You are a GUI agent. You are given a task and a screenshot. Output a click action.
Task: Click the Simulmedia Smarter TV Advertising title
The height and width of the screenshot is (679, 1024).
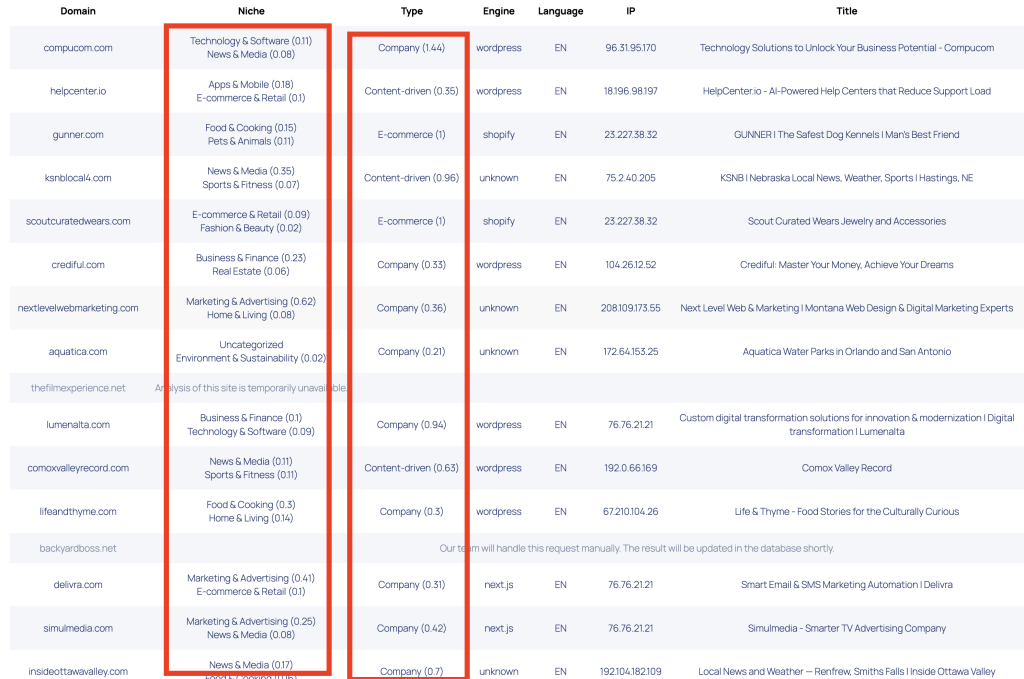pyautogui.click(x=846, y=628)
